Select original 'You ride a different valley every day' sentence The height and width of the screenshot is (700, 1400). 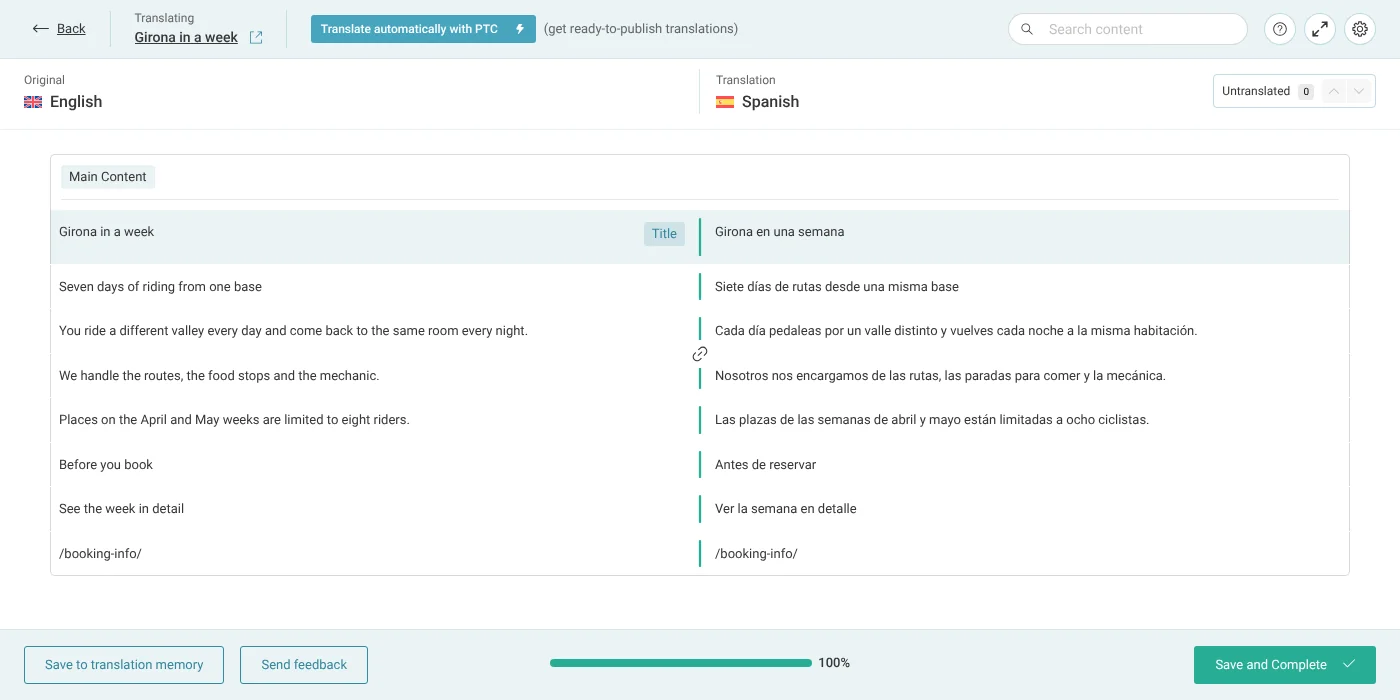pos(293,331)
